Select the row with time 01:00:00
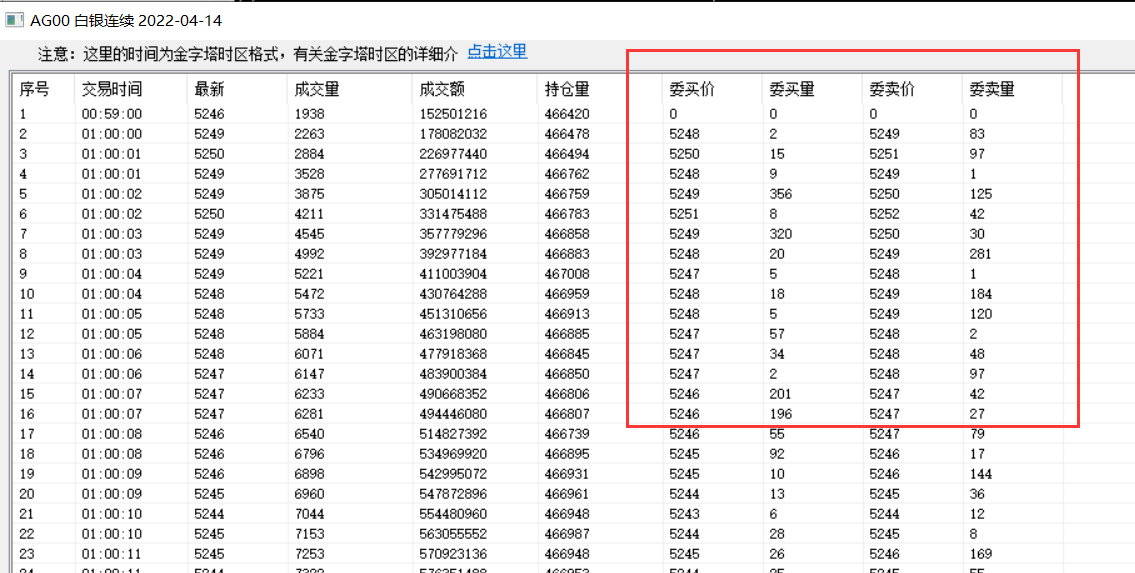1135x573 pixels. pos(539,134)
